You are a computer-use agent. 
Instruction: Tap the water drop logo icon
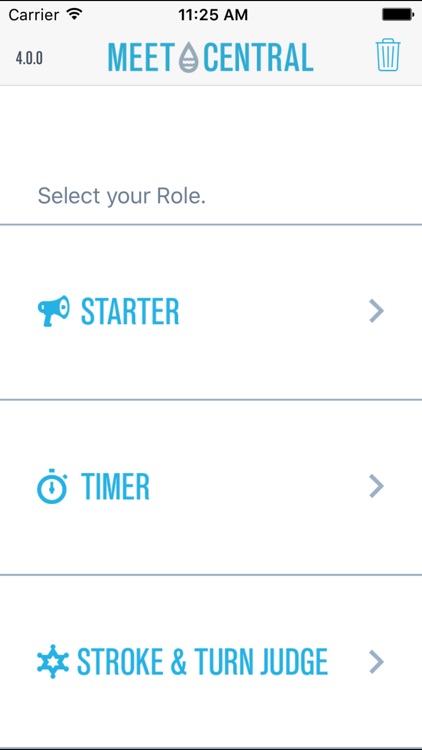tap(189, 58)
